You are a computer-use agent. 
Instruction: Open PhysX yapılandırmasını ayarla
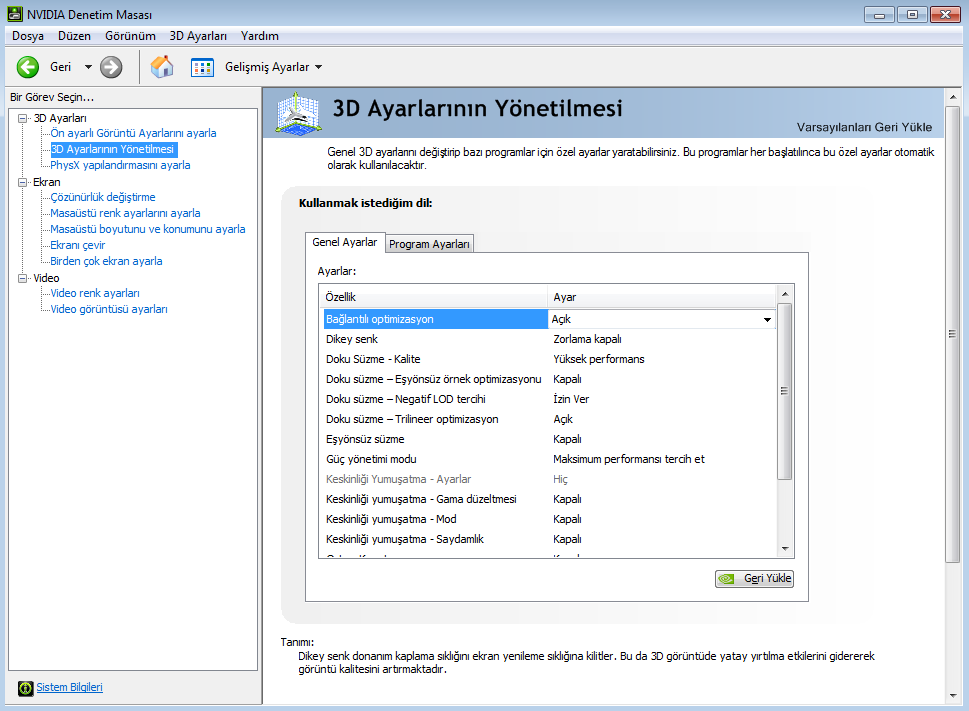[121, 165]
